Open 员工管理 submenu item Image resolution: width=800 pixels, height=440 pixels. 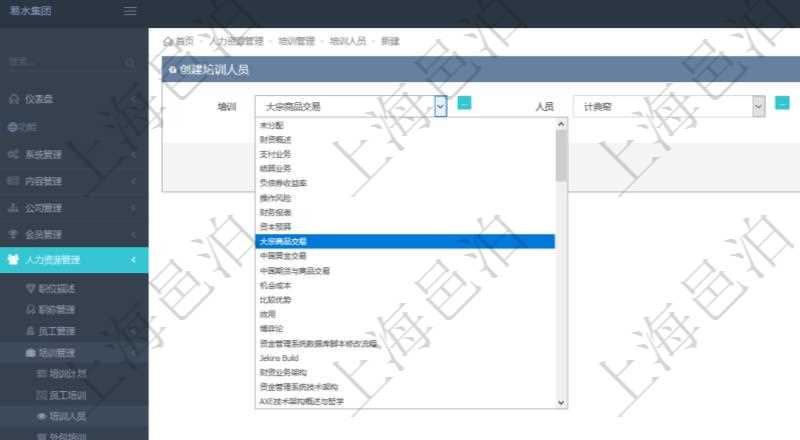pyautogui.click(x=57, y=331)
